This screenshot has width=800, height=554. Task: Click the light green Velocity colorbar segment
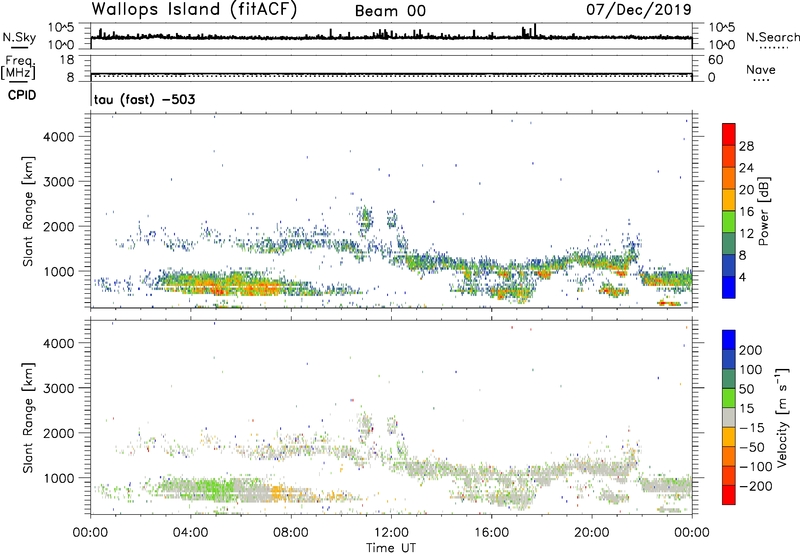729,398
